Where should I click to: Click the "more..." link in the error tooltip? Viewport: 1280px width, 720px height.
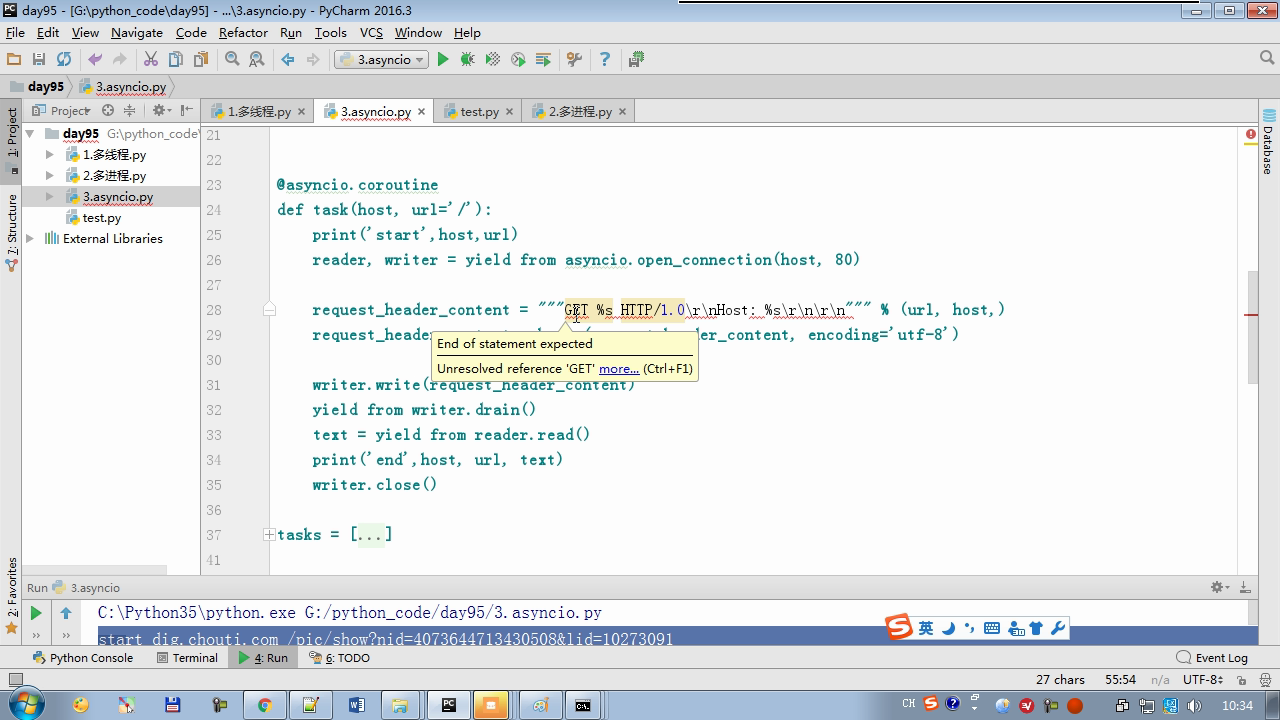[618, 369]
